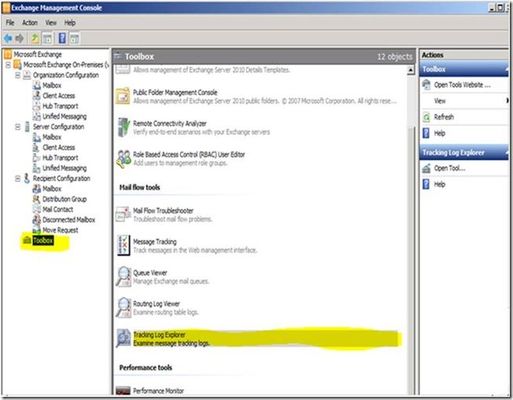Select Move Request tree item
Screen dimensions: 513x400
tap(60, 230)
